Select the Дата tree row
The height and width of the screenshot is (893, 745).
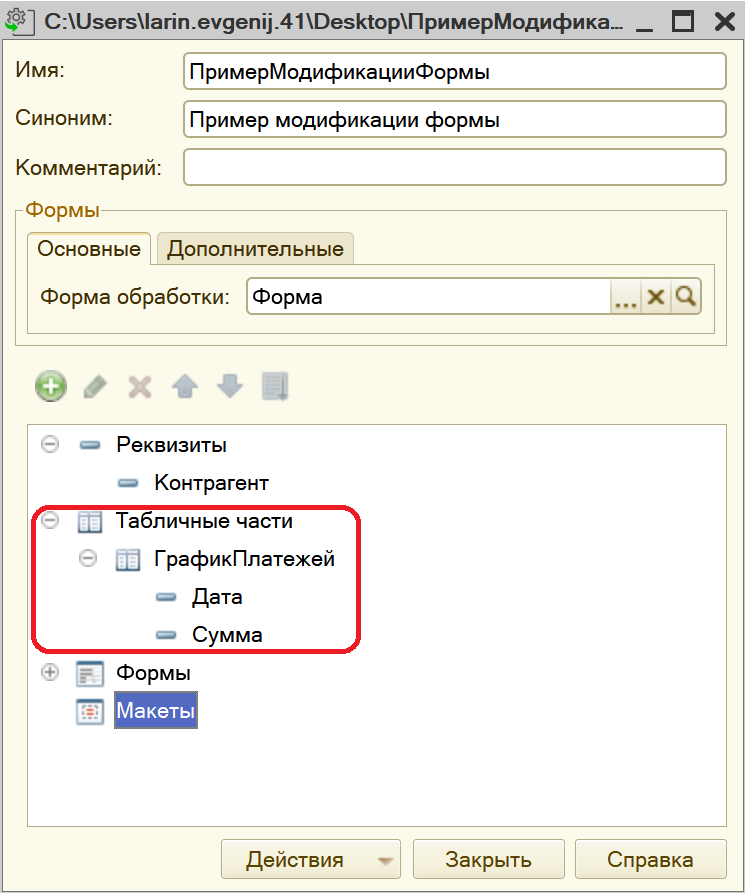[217, 597]
